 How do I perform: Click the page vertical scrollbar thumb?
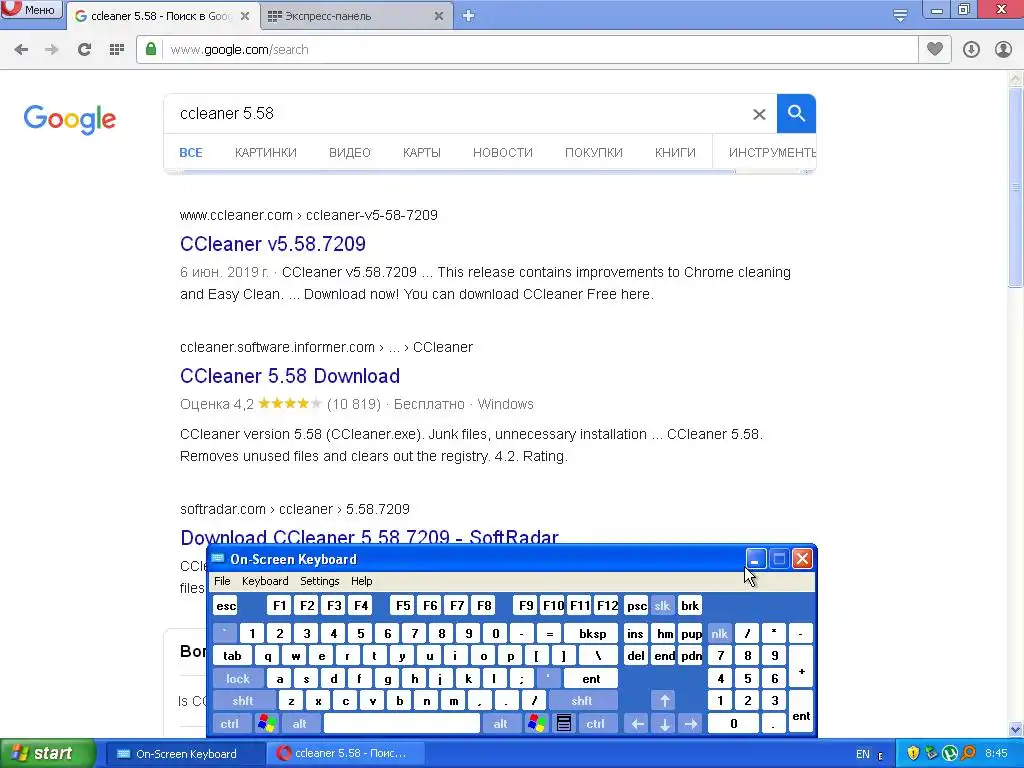tap(1015, 186)
